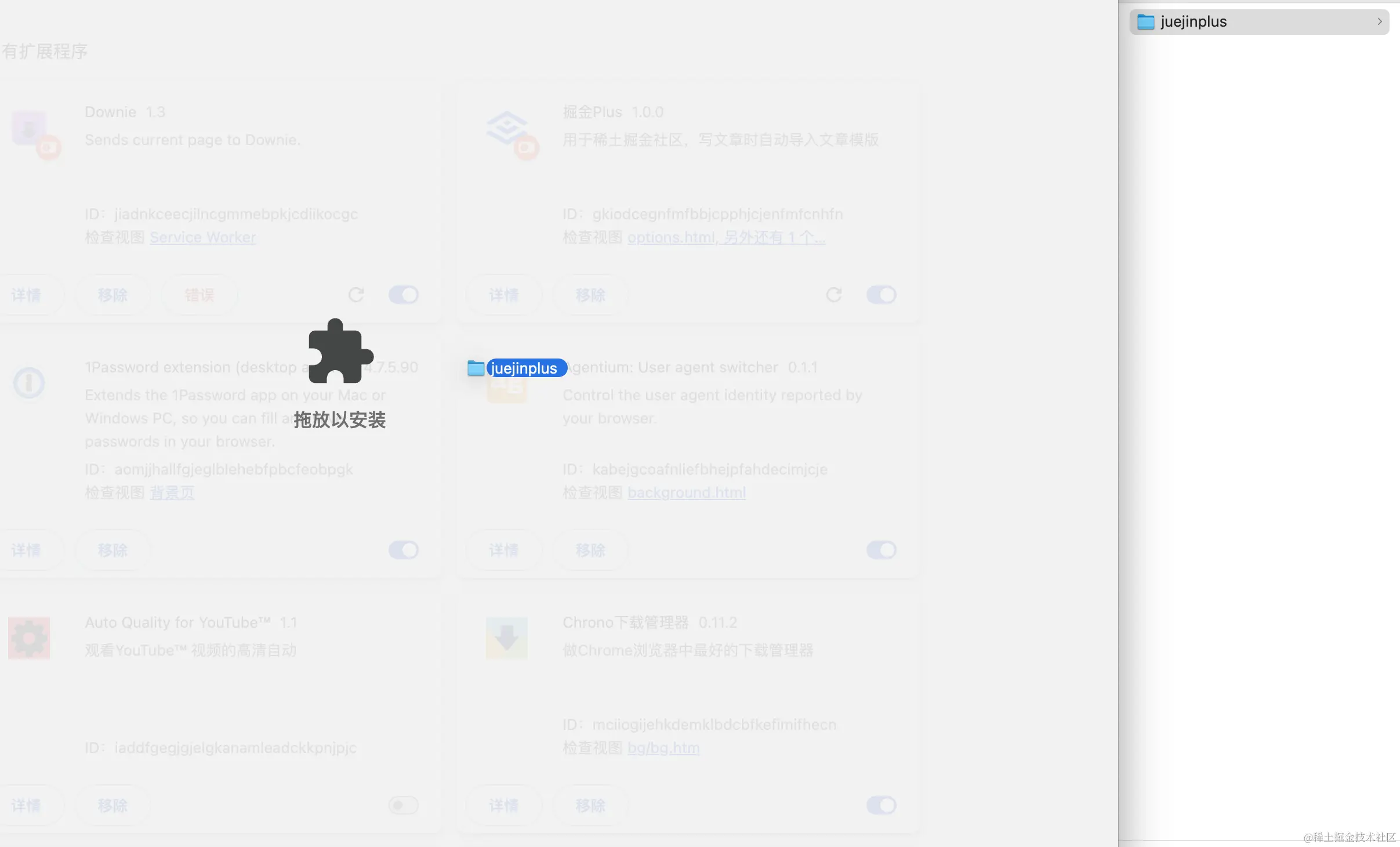This screenshot has width=1400, height=847.
Task: Open the background.html inspect view link
Action: click(x=686, y=493)
